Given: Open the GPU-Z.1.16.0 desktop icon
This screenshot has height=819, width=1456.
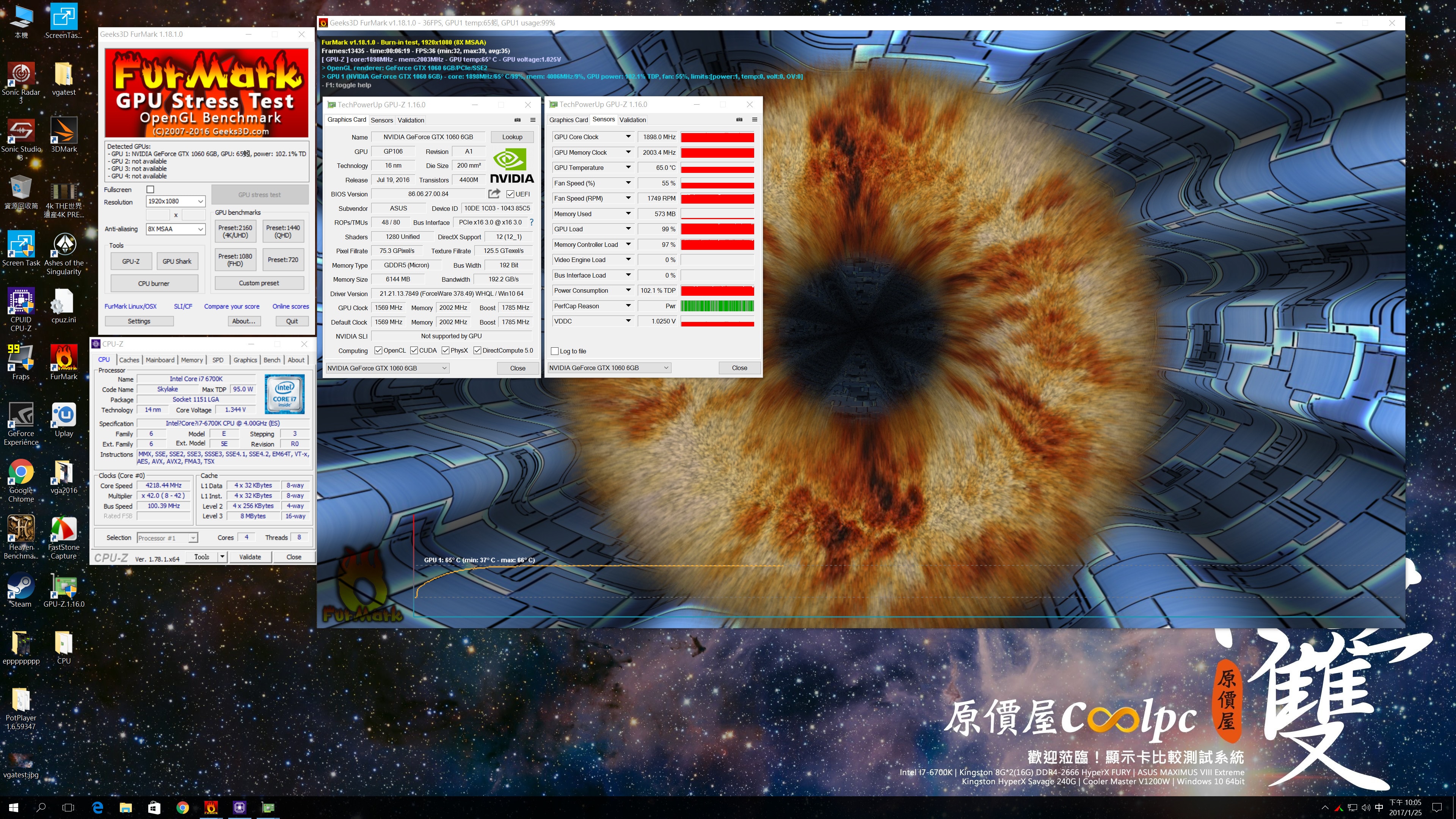Looking at the screenshot, I should [x=64, y=590].
